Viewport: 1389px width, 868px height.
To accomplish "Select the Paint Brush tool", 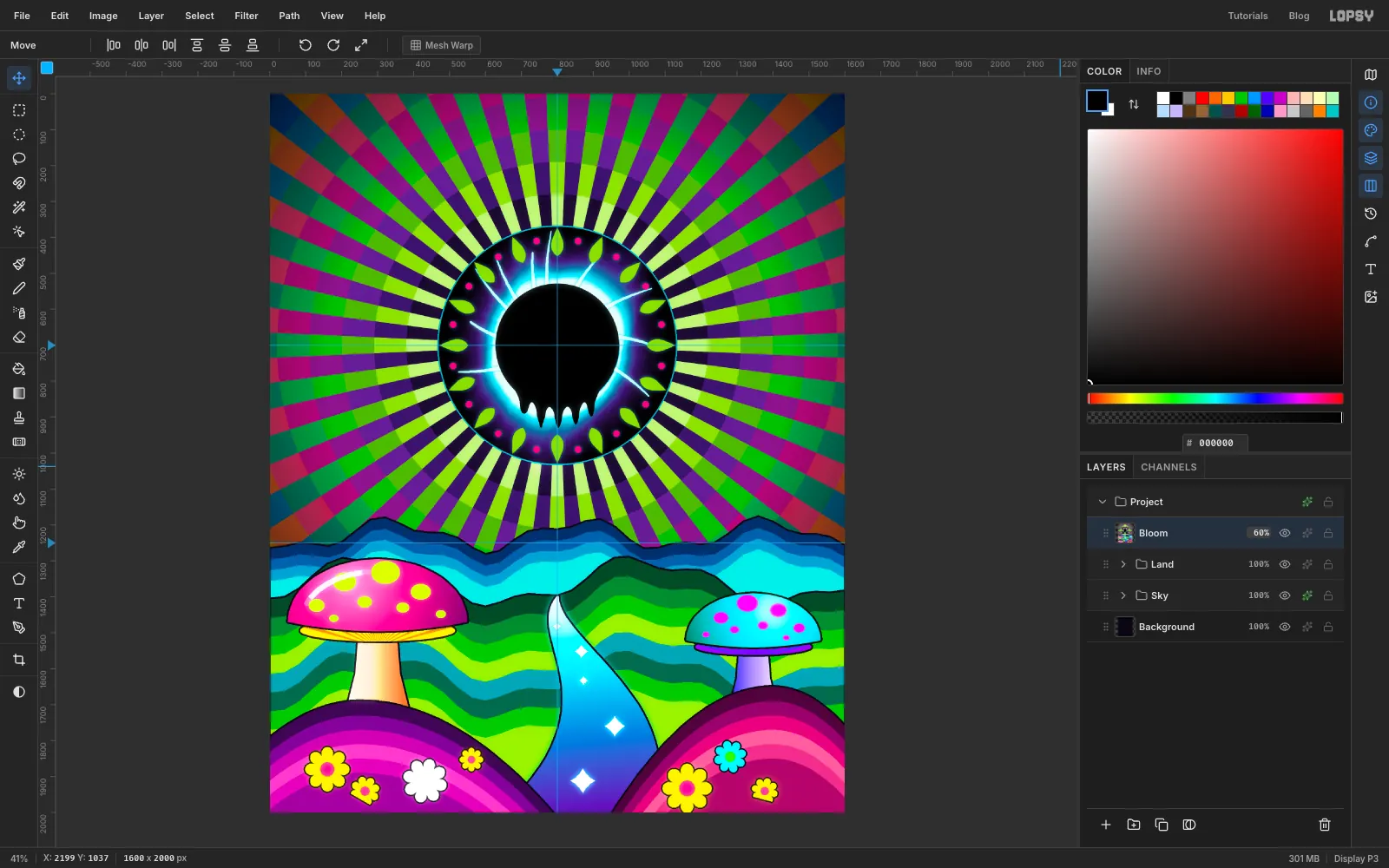I will [19, 264].
